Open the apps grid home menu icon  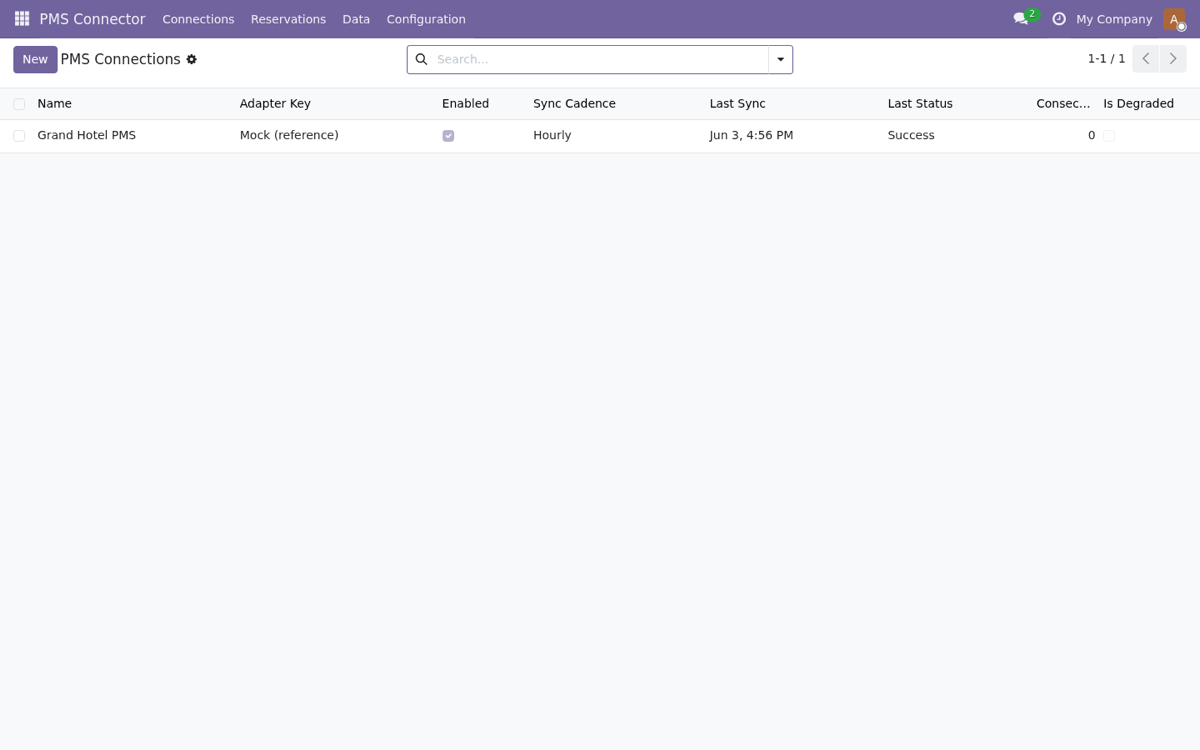(22, 19)
